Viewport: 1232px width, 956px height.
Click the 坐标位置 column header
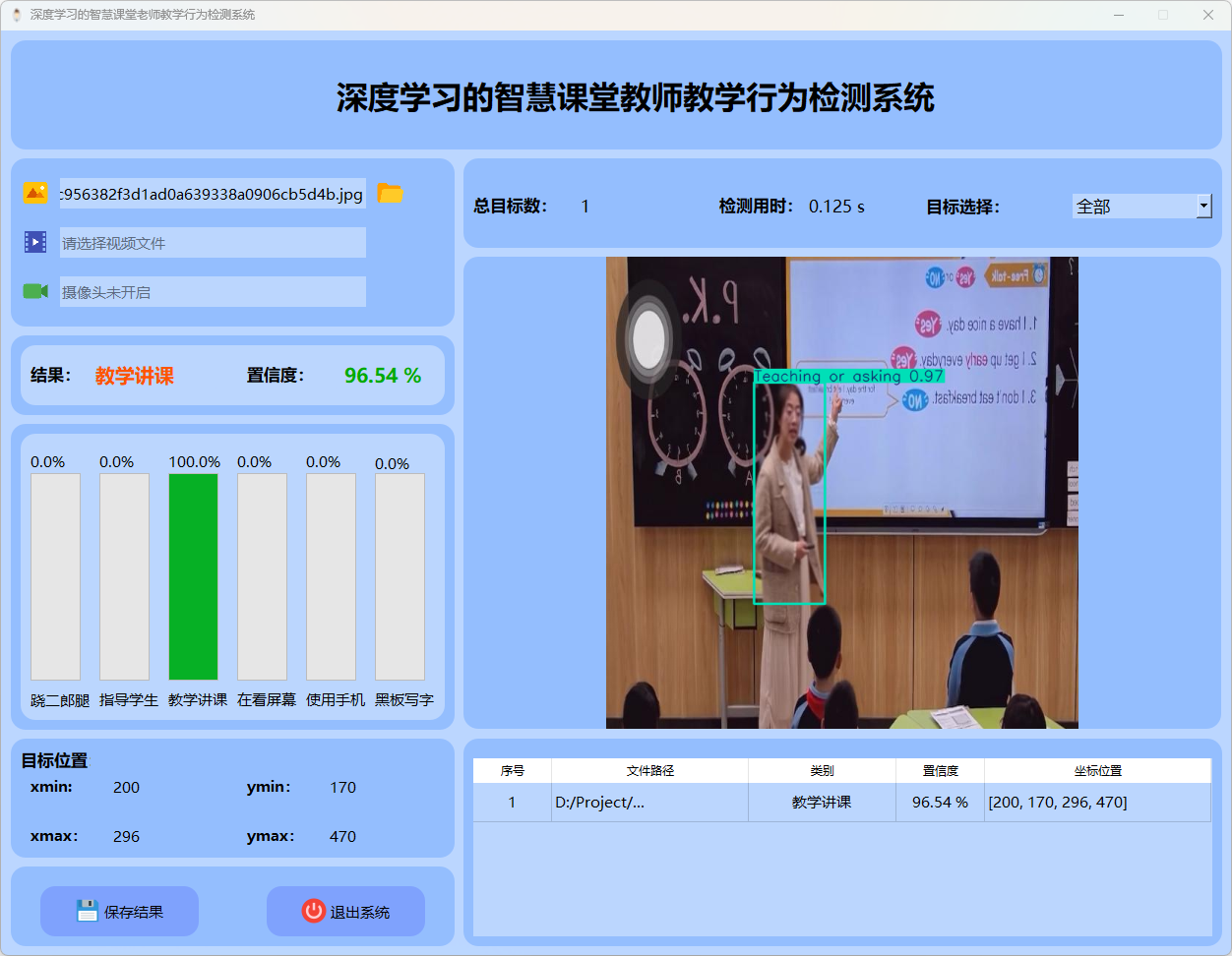[x=1098, y=771]
